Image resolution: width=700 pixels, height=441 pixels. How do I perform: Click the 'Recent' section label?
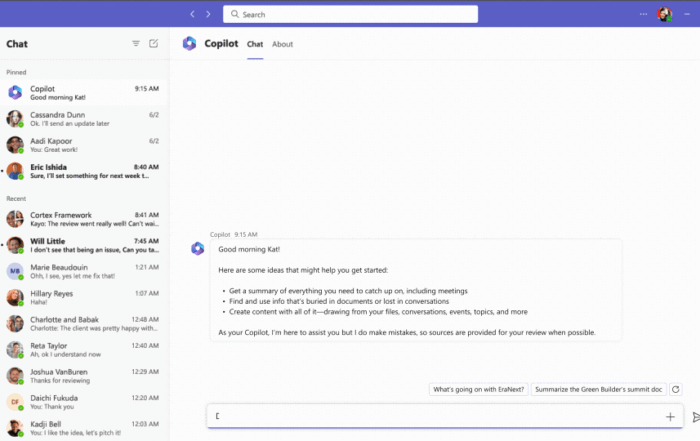pyautogui.click(x=16, y=198)
